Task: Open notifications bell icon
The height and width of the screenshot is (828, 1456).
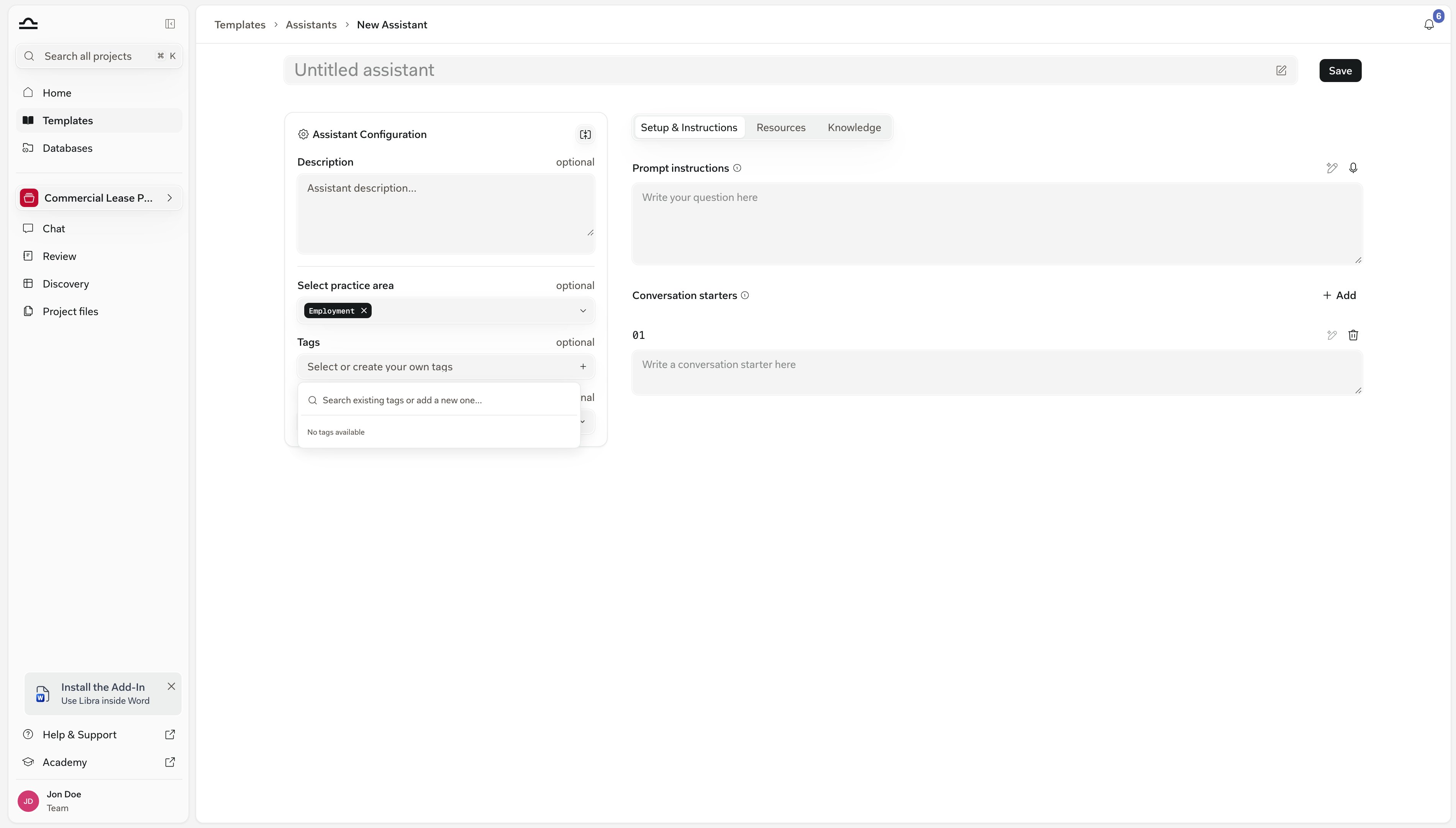Action: pyautogui.click(x=1429, y=25)
